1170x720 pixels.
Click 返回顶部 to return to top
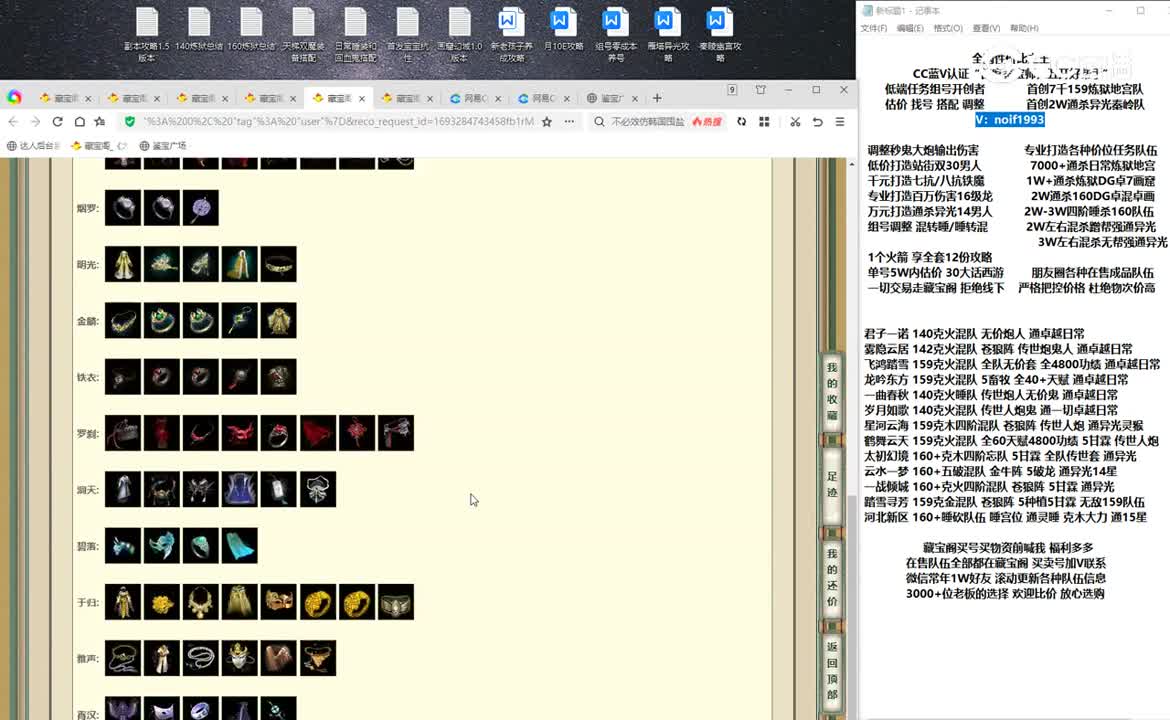[x=832, y=670]
